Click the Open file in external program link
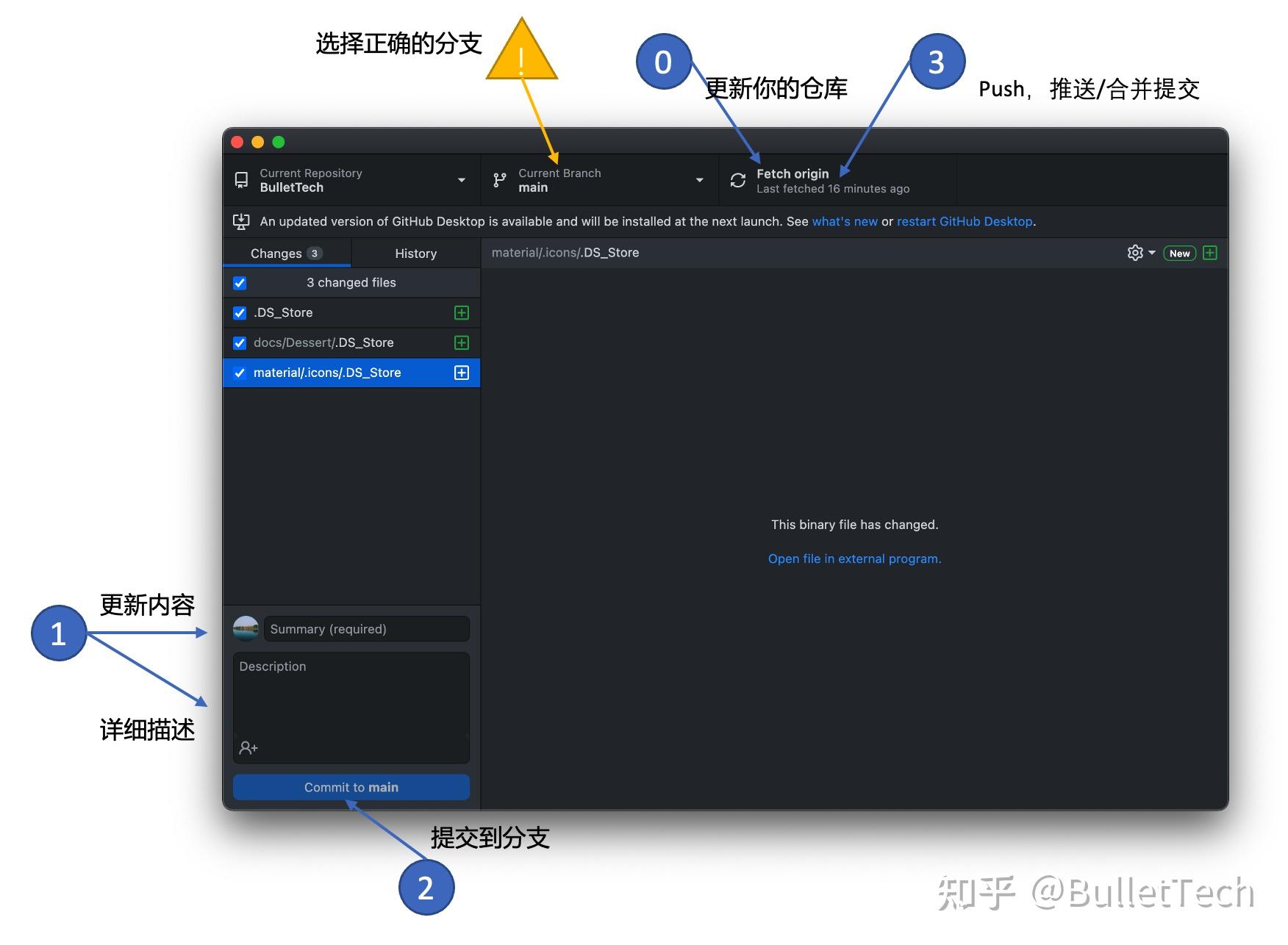Image resolution: width=1288 pixels, height=945 pixels. click(x=854, y=558)
